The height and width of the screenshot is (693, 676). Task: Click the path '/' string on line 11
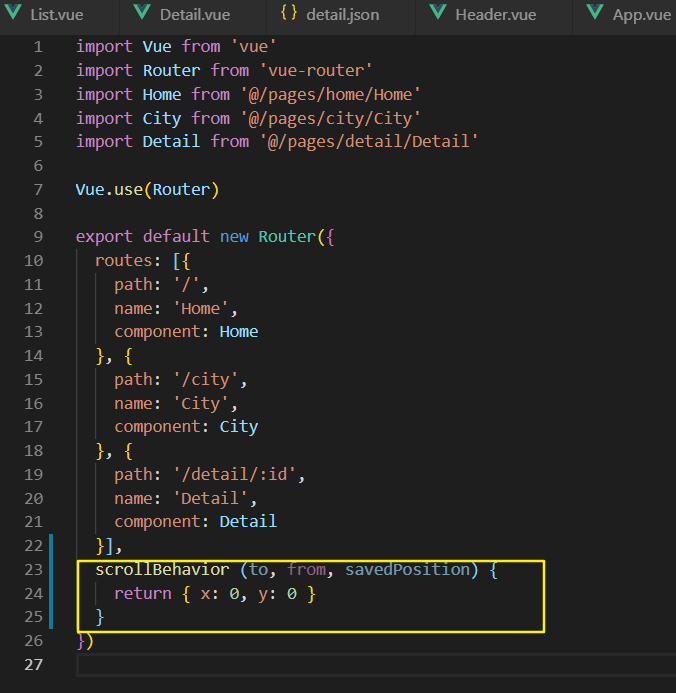tap(187, 285)
